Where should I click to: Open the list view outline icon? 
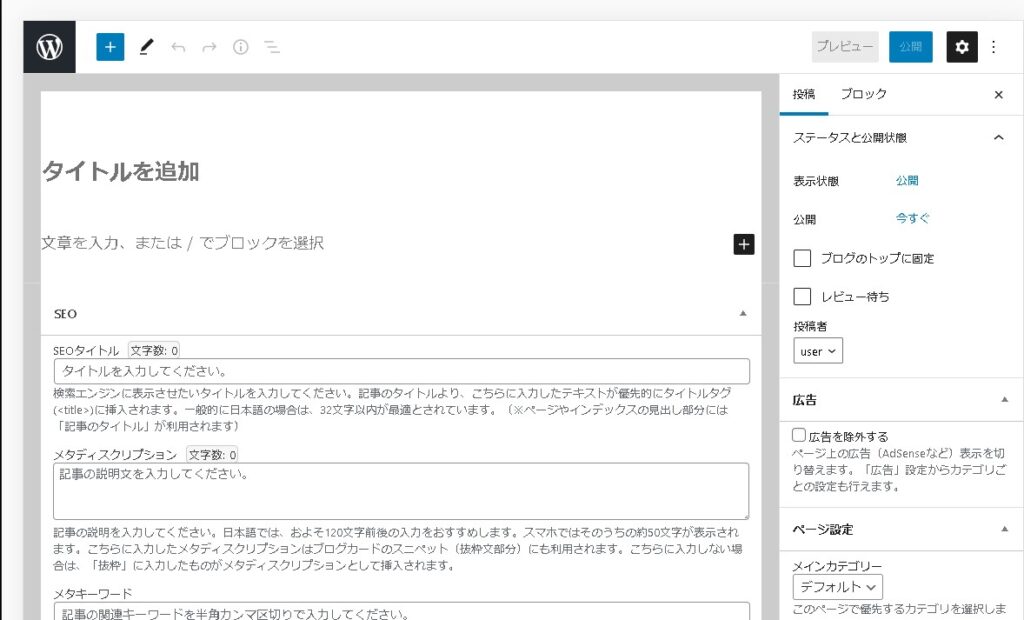click(x=271, y=47)
